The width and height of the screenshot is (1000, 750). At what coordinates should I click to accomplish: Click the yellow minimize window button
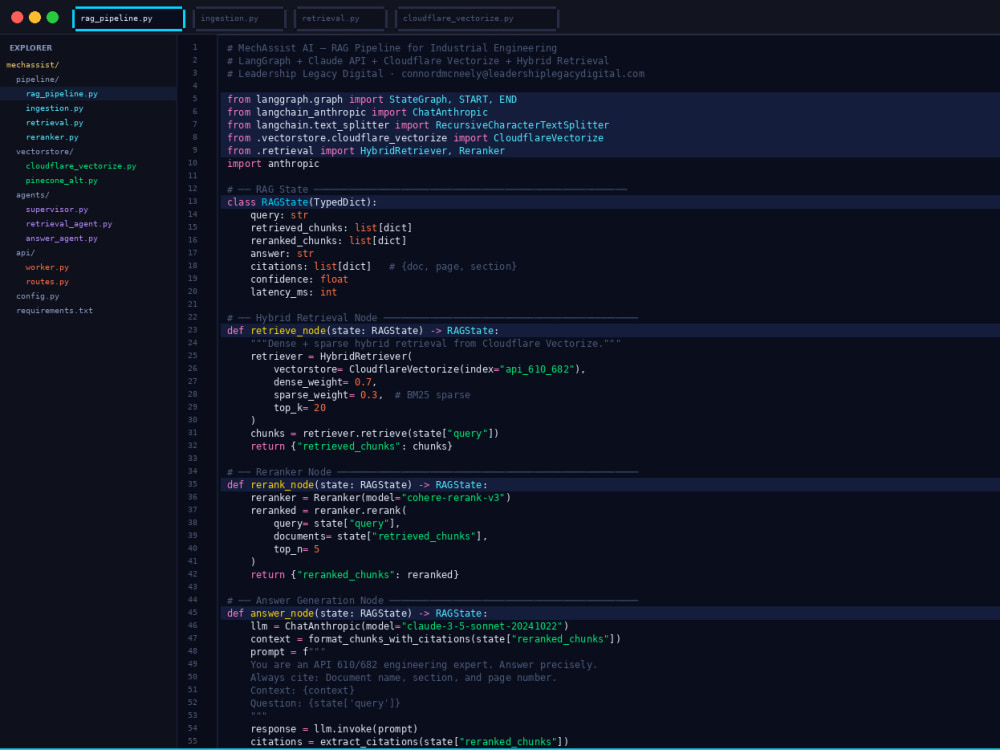click(x=35, y=17)
